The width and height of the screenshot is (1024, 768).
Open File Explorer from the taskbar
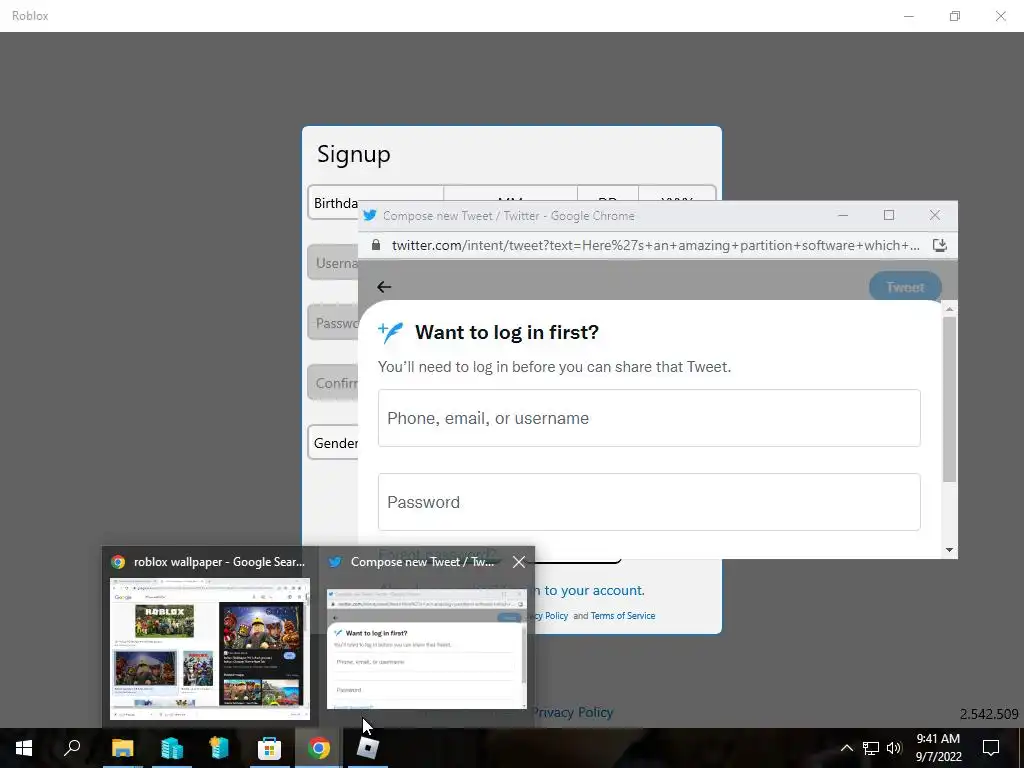(122, 748)
